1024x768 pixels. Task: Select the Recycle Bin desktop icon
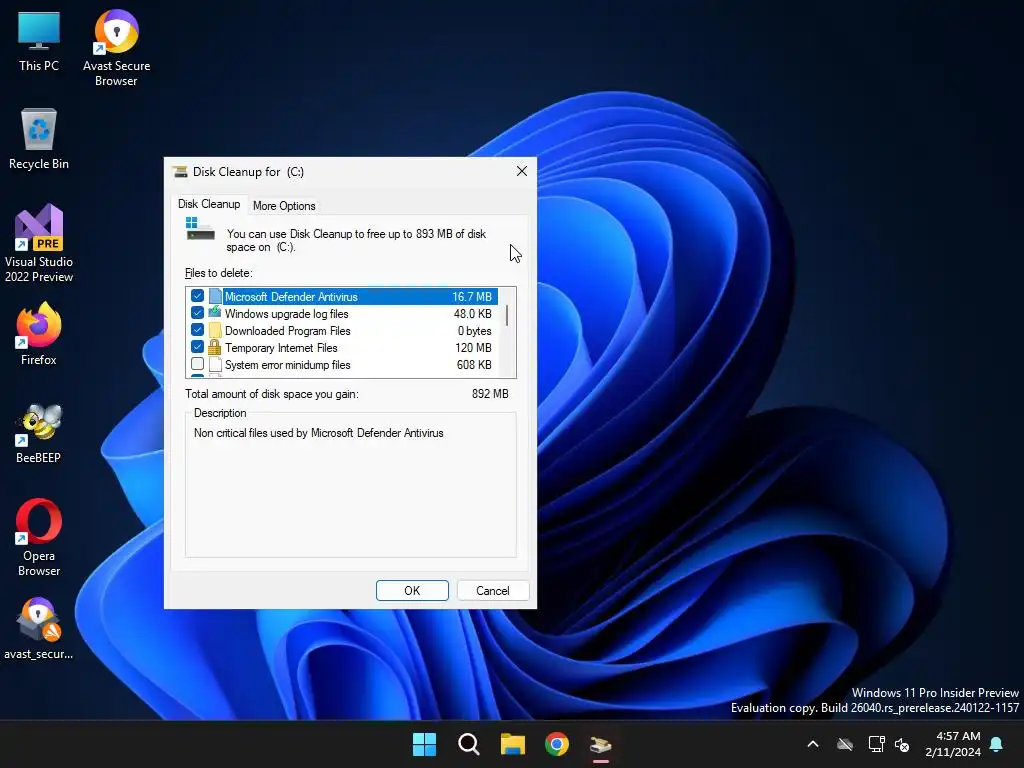coord(39,138)
